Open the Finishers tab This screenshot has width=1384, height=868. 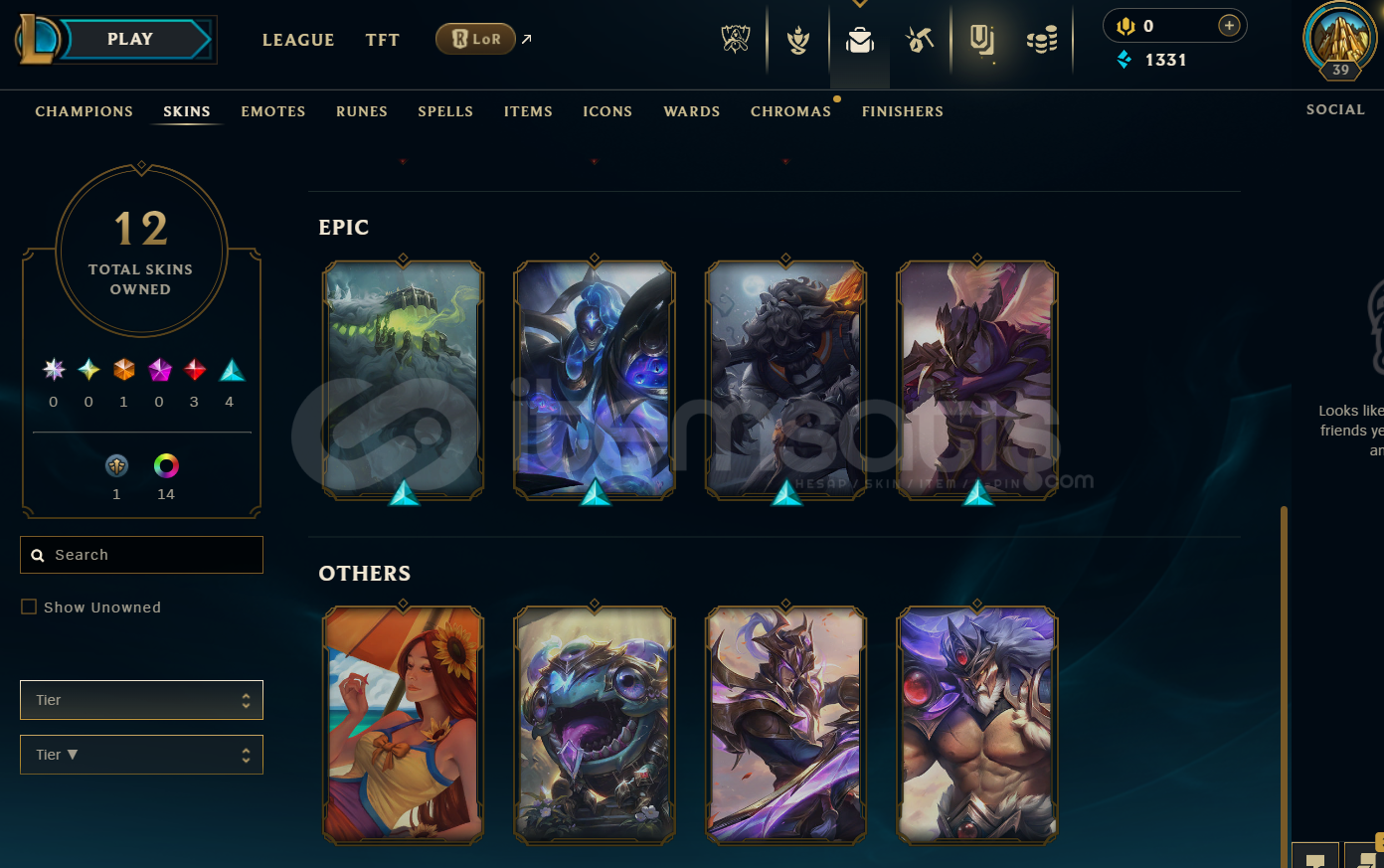click(x=903, y=111)
